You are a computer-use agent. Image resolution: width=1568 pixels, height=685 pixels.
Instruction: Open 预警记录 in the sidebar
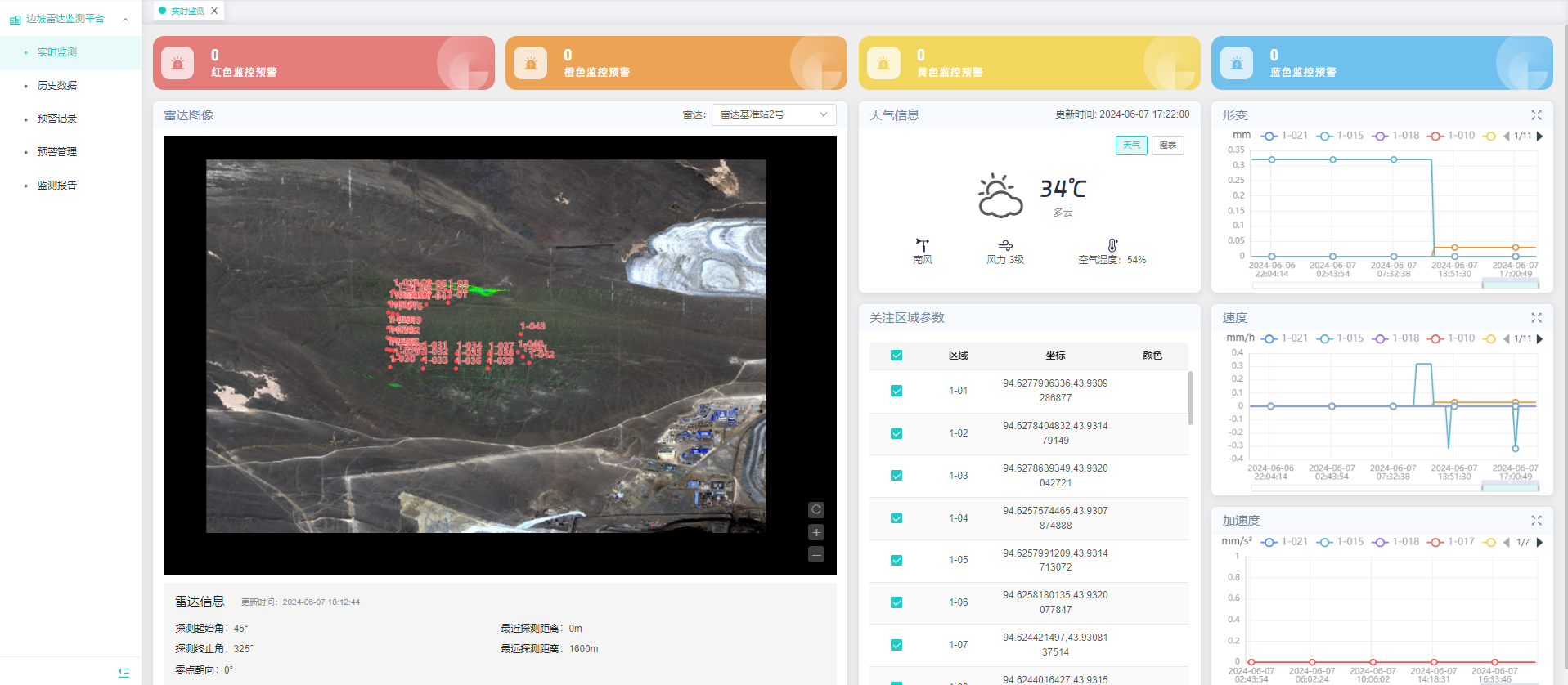pos(57,119)
